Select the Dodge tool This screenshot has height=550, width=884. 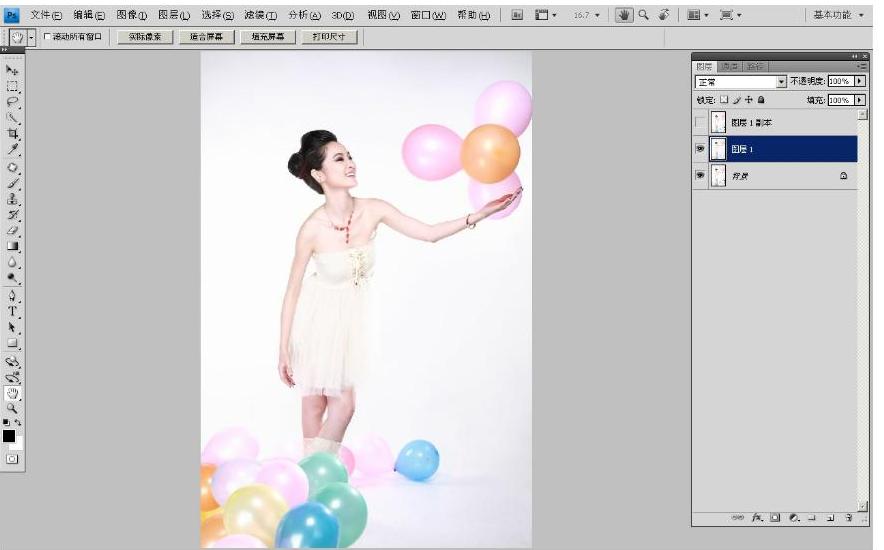(x=12, y=278)
